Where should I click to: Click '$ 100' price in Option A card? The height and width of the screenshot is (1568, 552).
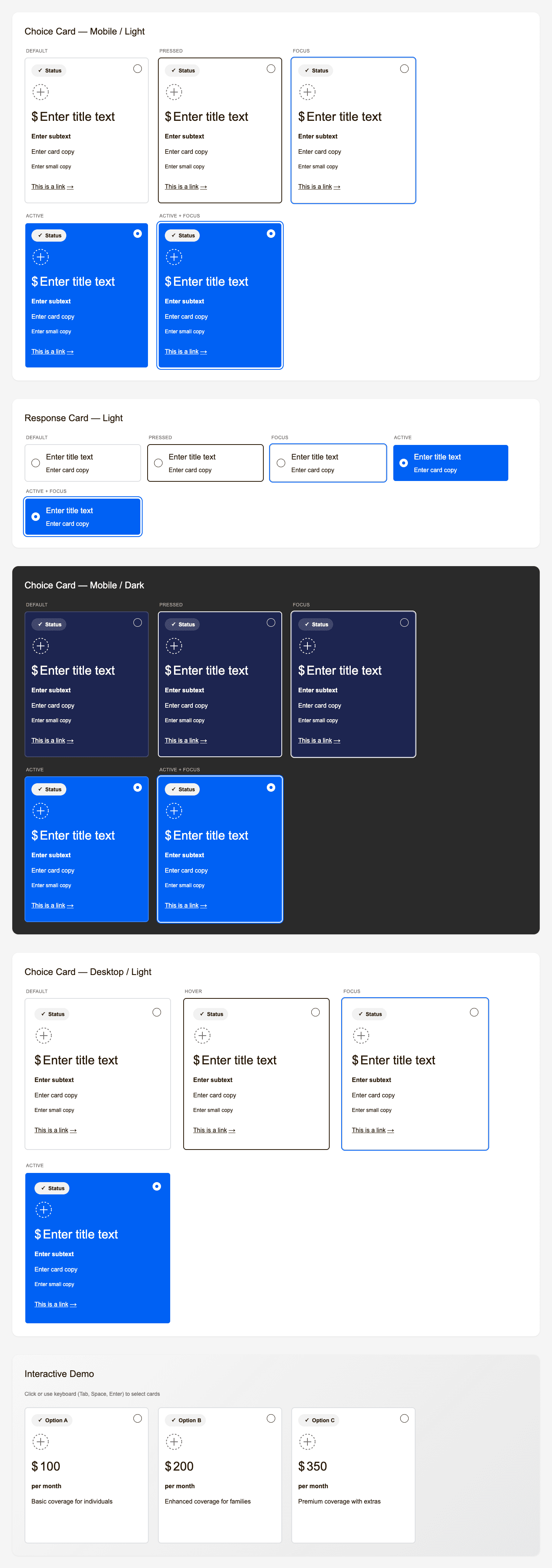click(x=46, y=1467)
